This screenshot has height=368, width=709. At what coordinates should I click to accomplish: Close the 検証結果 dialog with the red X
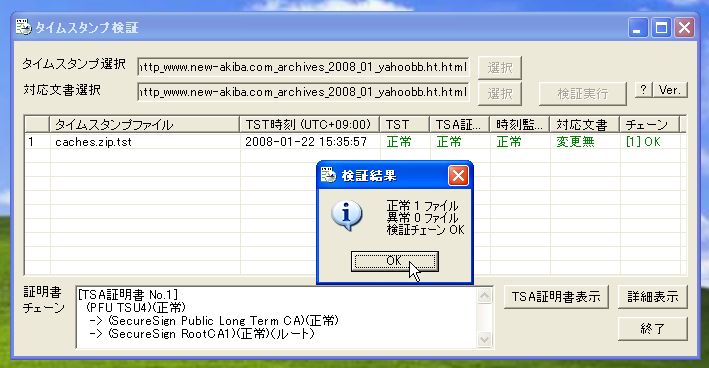(458, 175)
